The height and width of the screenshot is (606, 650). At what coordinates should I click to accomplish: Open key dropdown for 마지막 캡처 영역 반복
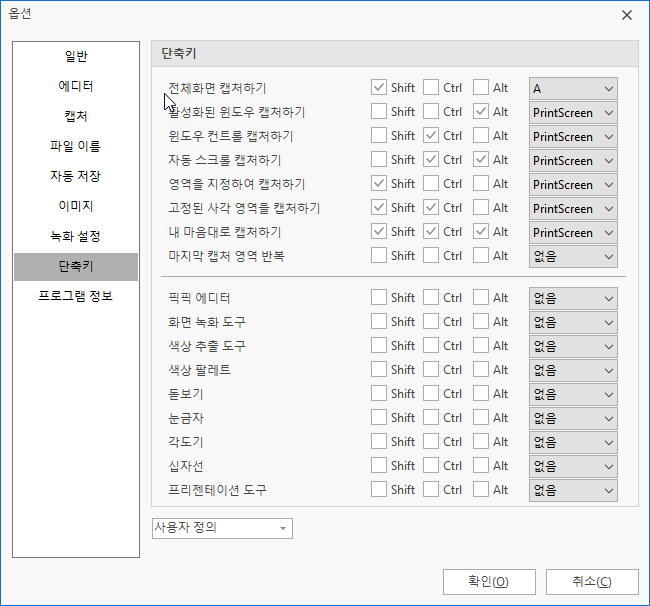pos(573,257)
